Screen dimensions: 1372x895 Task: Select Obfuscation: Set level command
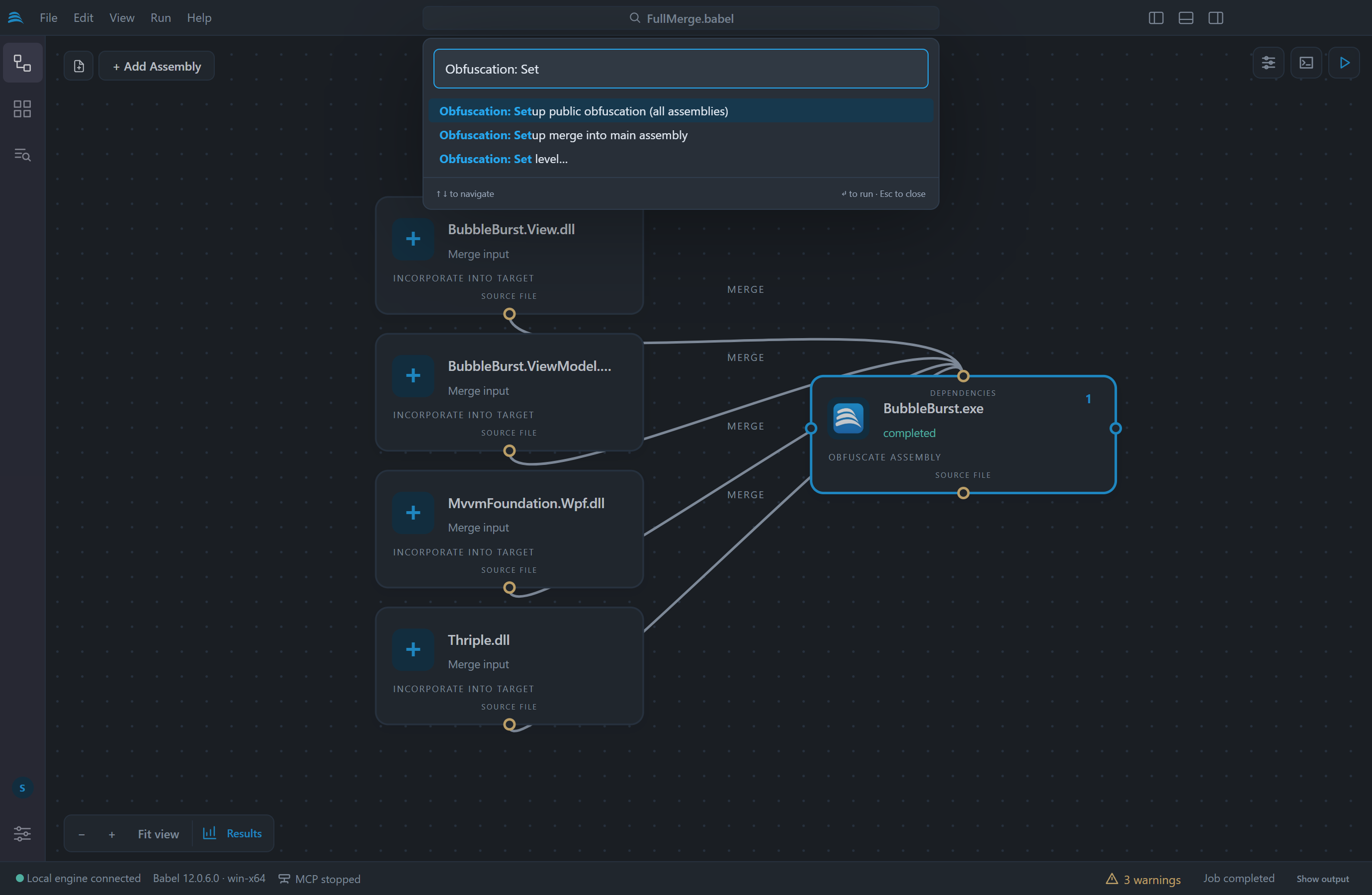pos(680,159)
